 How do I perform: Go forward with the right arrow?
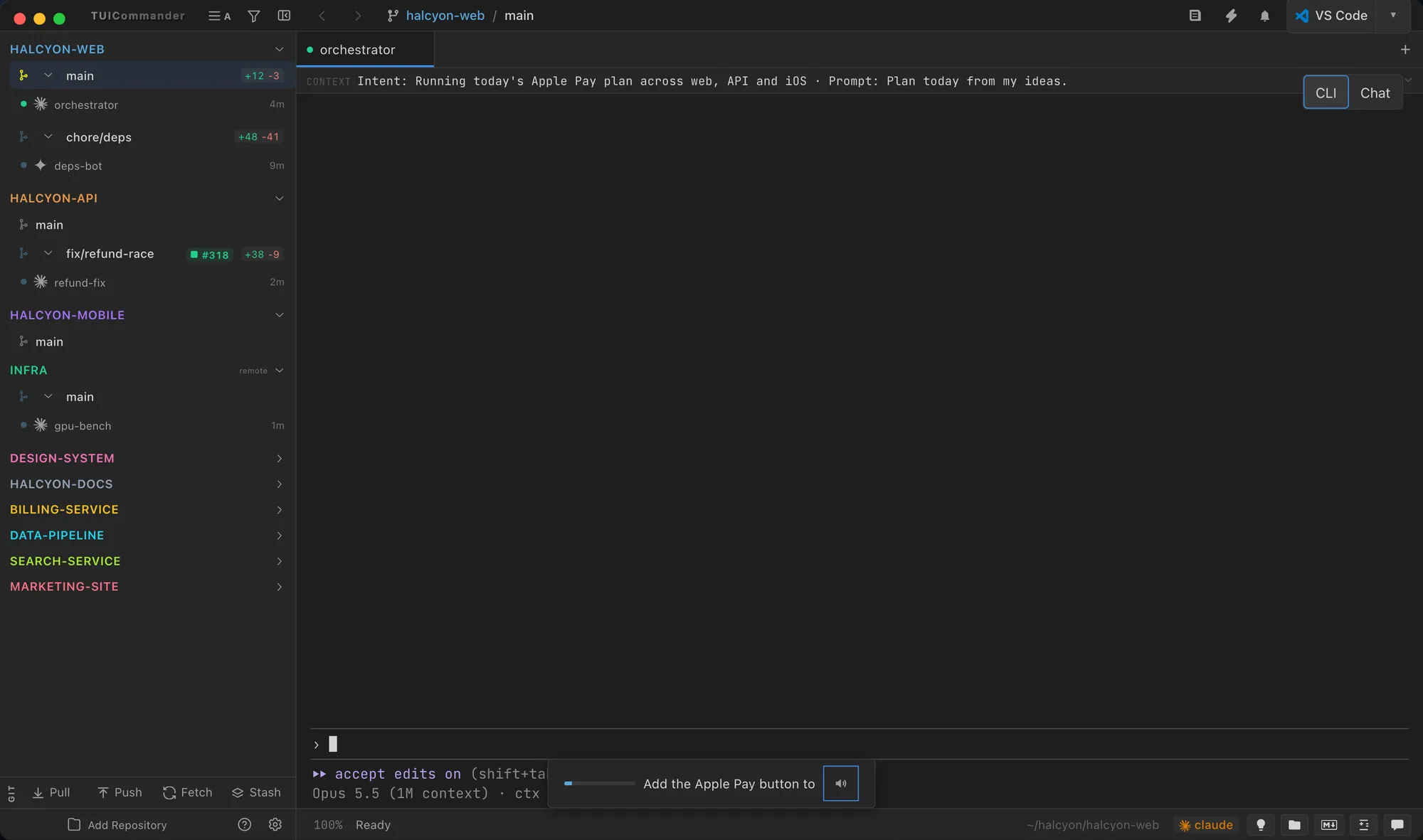coord(357,16)
